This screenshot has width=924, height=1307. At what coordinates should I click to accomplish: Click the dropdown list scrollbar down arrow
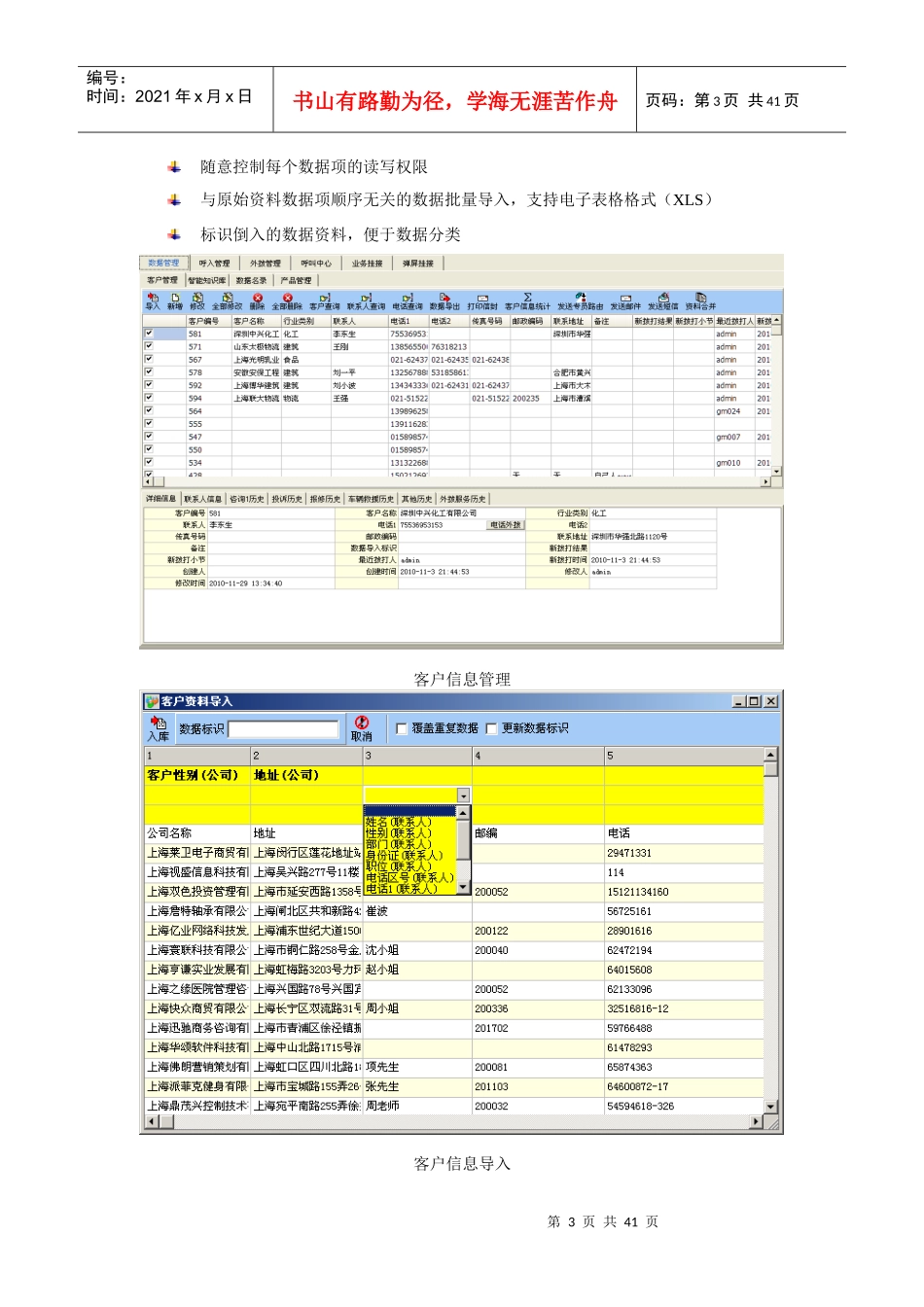pyautogui.click(x=464, y=888)
